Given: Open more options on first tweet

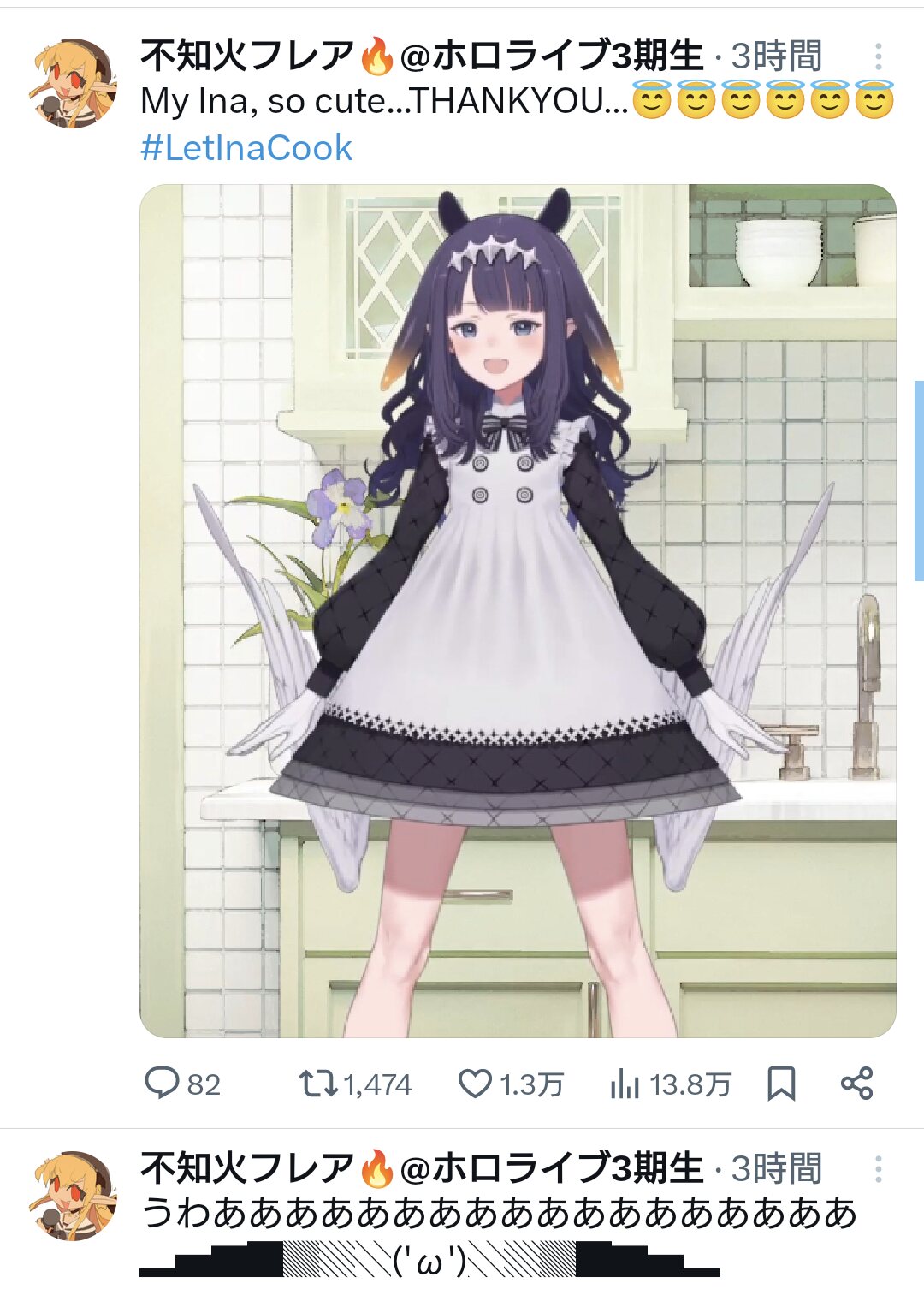Looking at the screenshot, I should [878, 56].
